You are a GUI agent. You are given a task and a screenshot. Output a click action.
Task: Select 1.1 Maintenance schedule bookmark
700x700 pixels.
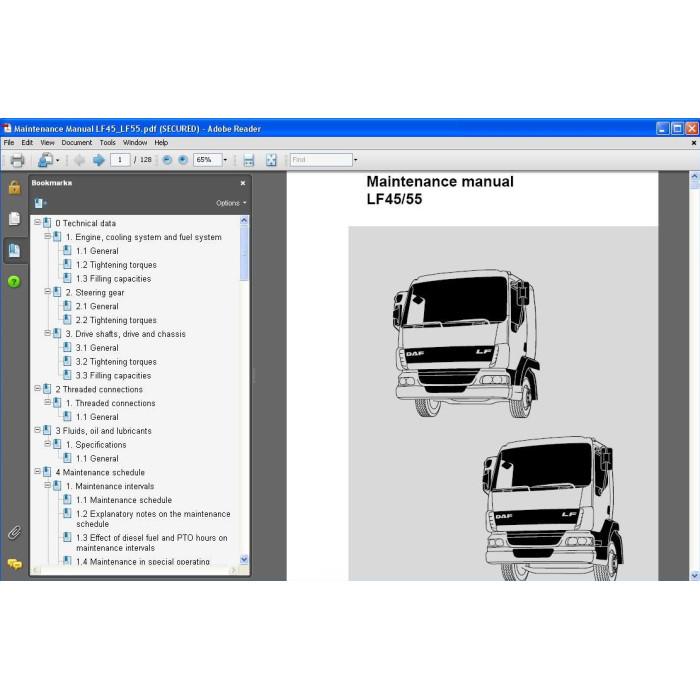(x=124, y=500)
